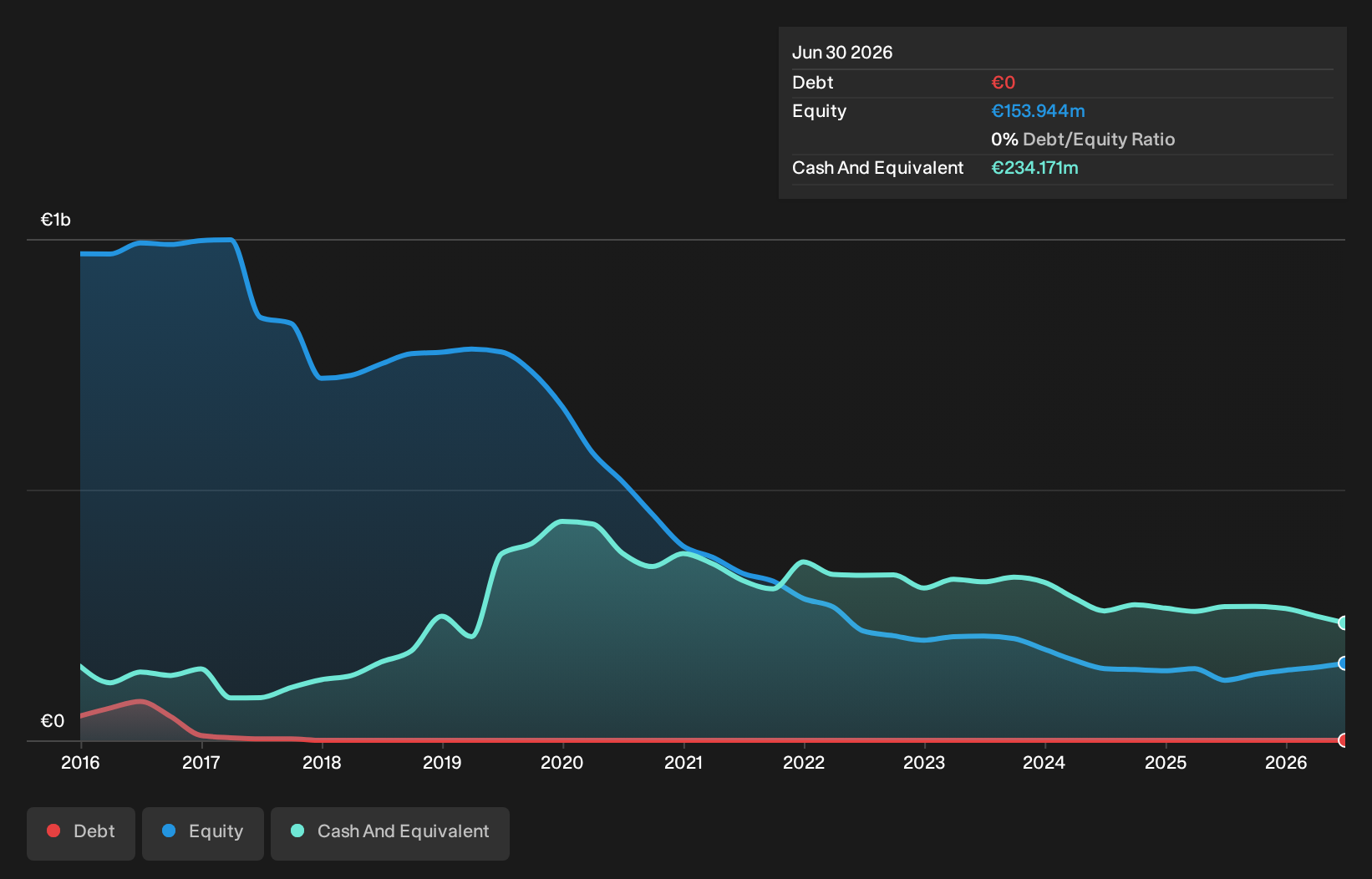Click the red Debt legend dot
1372x879 pixels.
[x=53, y=831]
